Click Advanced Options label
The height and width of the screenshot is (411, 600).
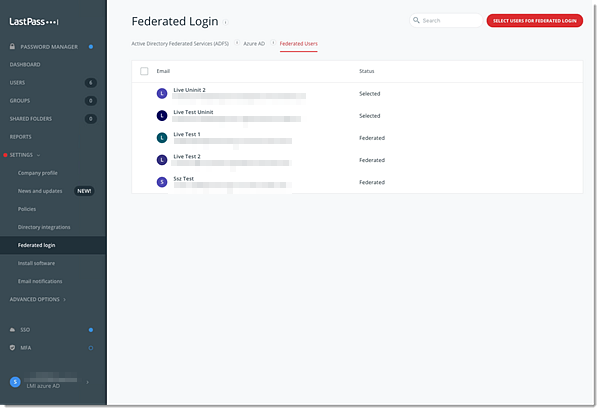(x=34, y=299)
